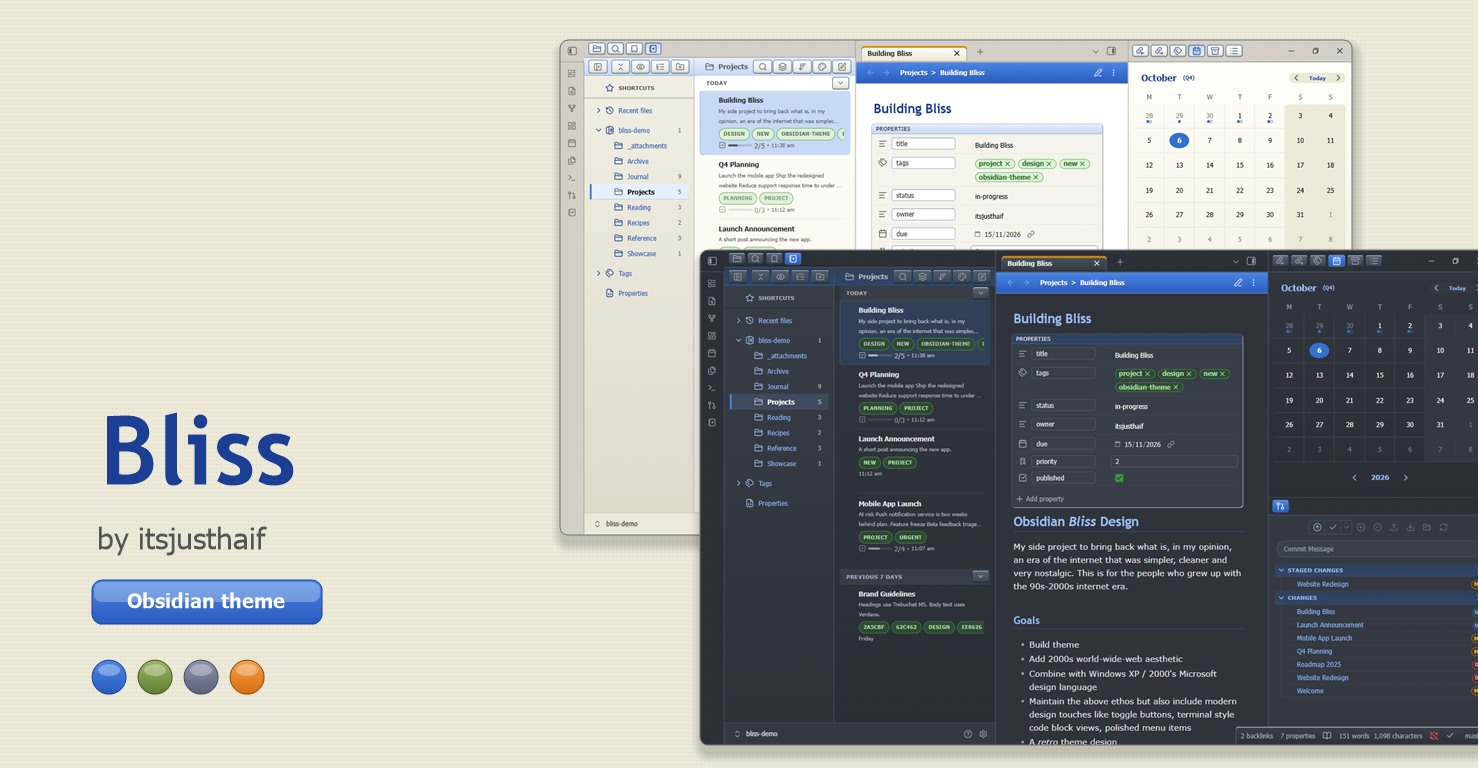This screenshot has width=1478, height=768.
Task: Click the Commit Message field in source control
Action: tap(1376, 549)
